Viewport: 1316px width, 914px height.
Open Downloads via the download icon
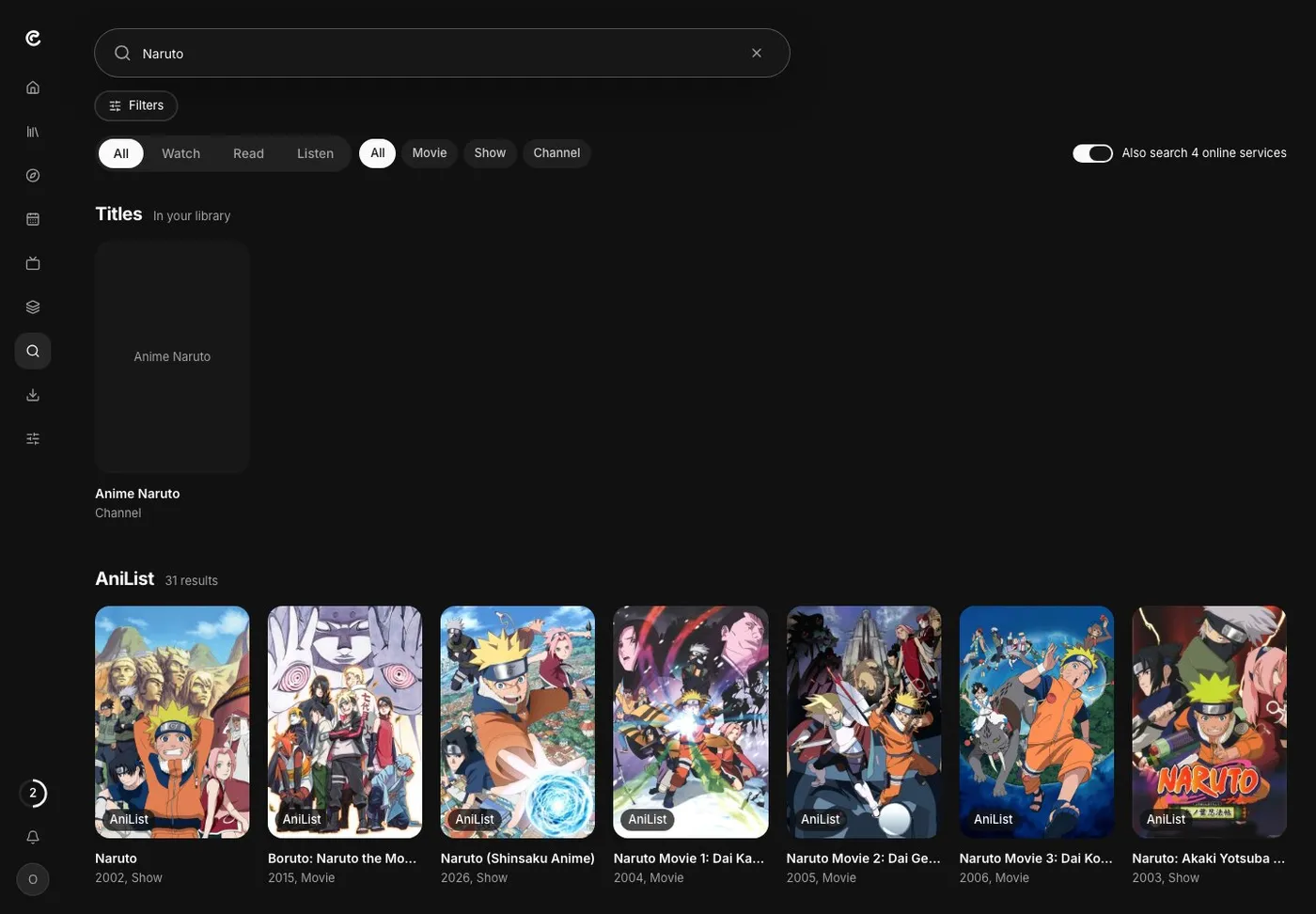33,395
